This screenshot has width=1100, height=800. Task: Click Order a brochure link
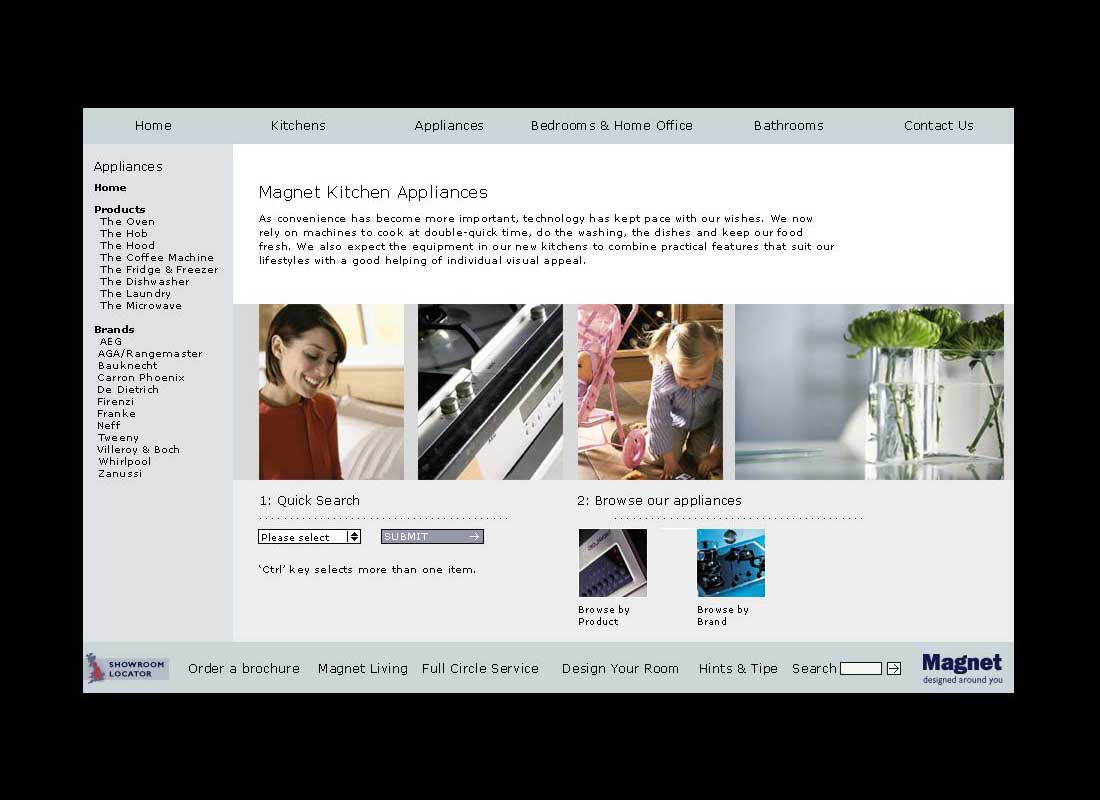click(243, 669)
